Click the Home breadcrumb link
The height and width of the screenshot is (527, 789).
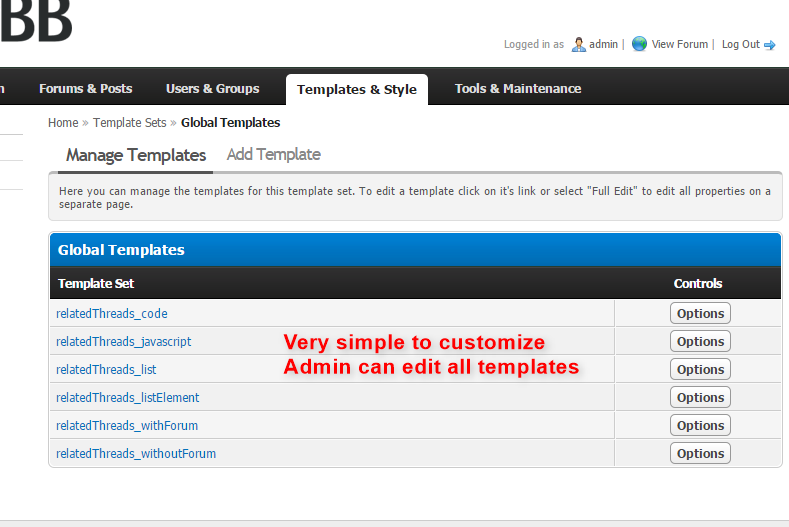(x=63, y=123)
